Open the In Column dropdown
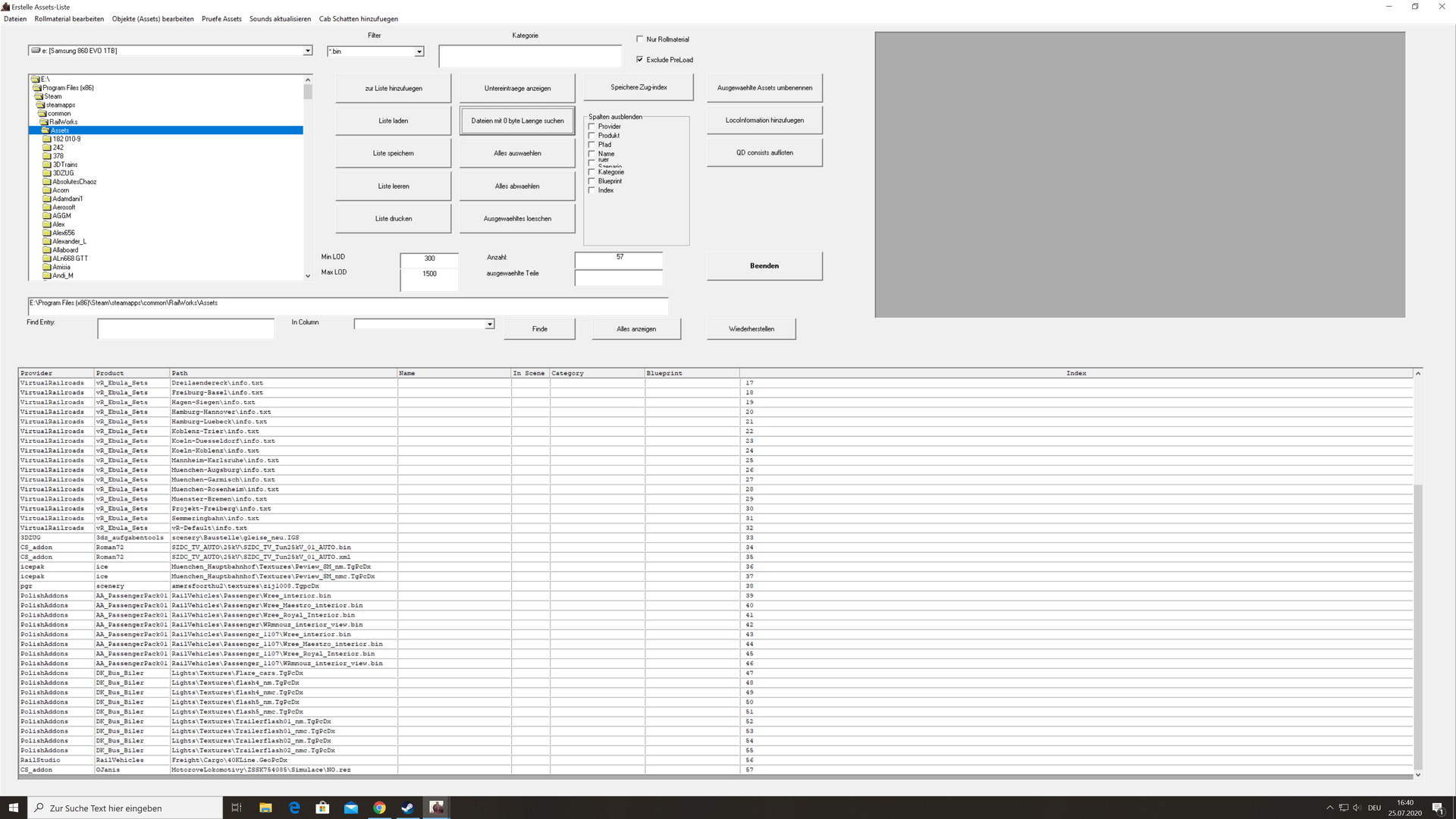 pyautogui.click(x=489, y=325)
